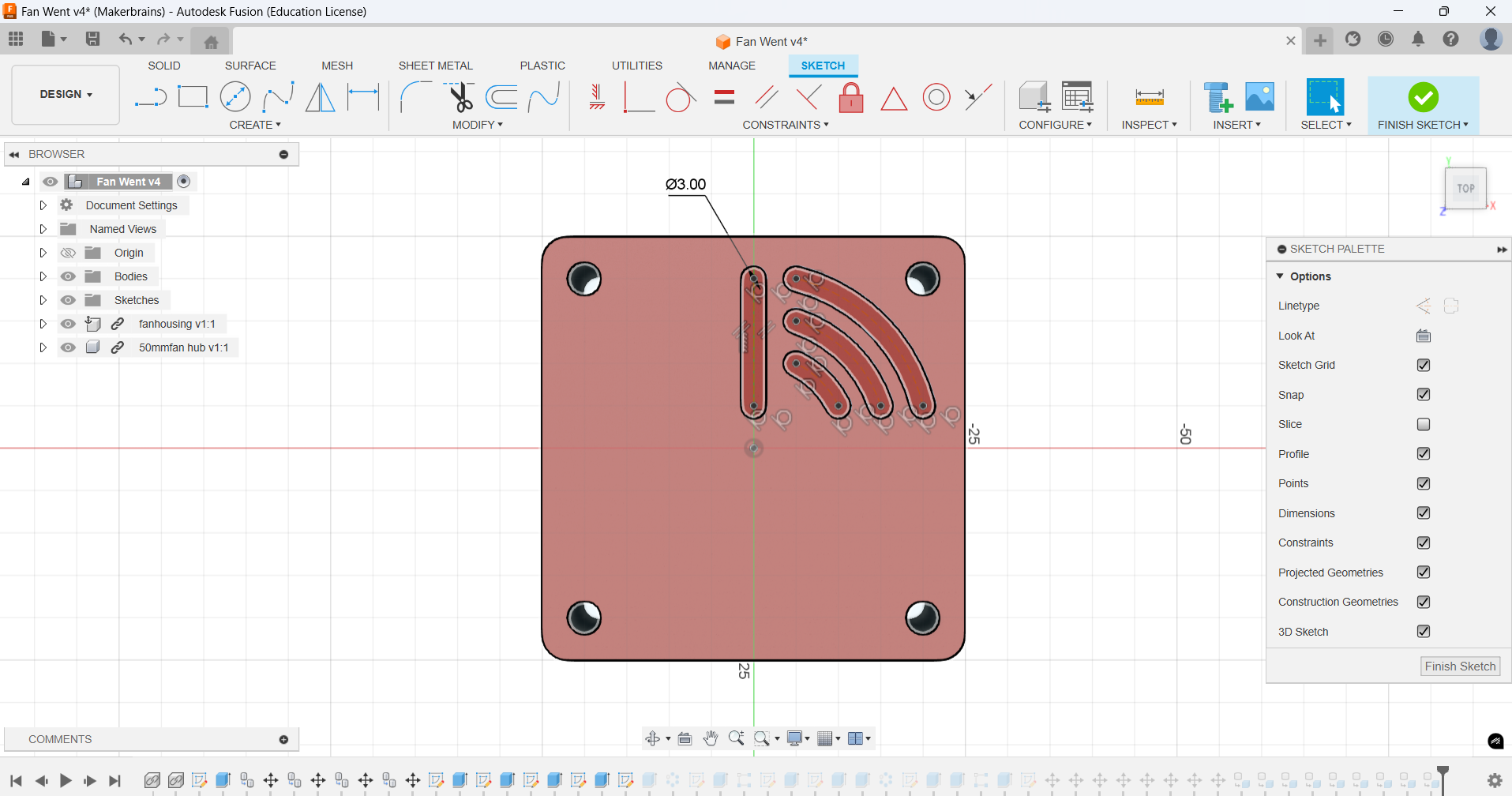Viewport: 1512px width, 796px height.
Task: Apply the Concentric constraint
Action: pyautogui.click(x=937, y=96)
